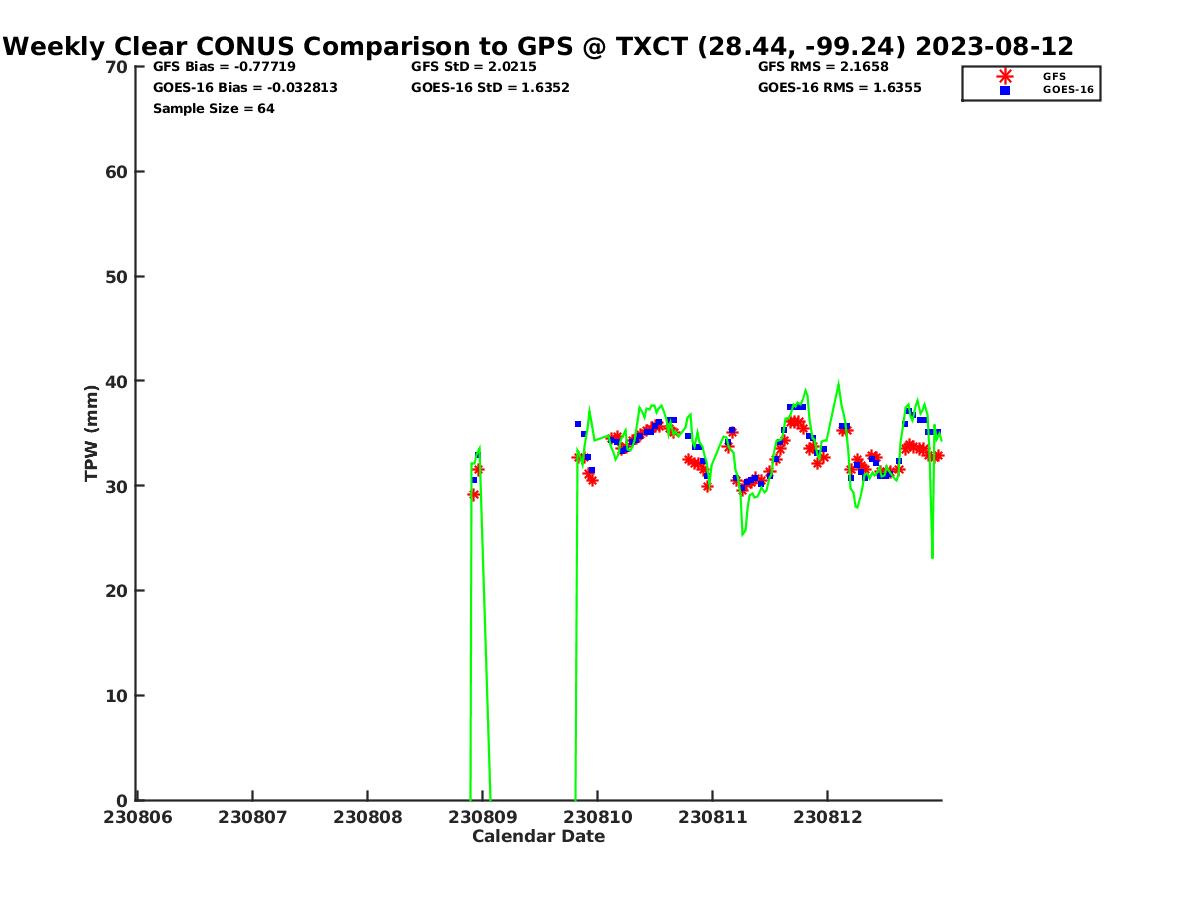The height and width of the screenshot is (900, 1200).
Task: Click the red GFS asterisk legend marker
Action: [x=1005, y=76]
